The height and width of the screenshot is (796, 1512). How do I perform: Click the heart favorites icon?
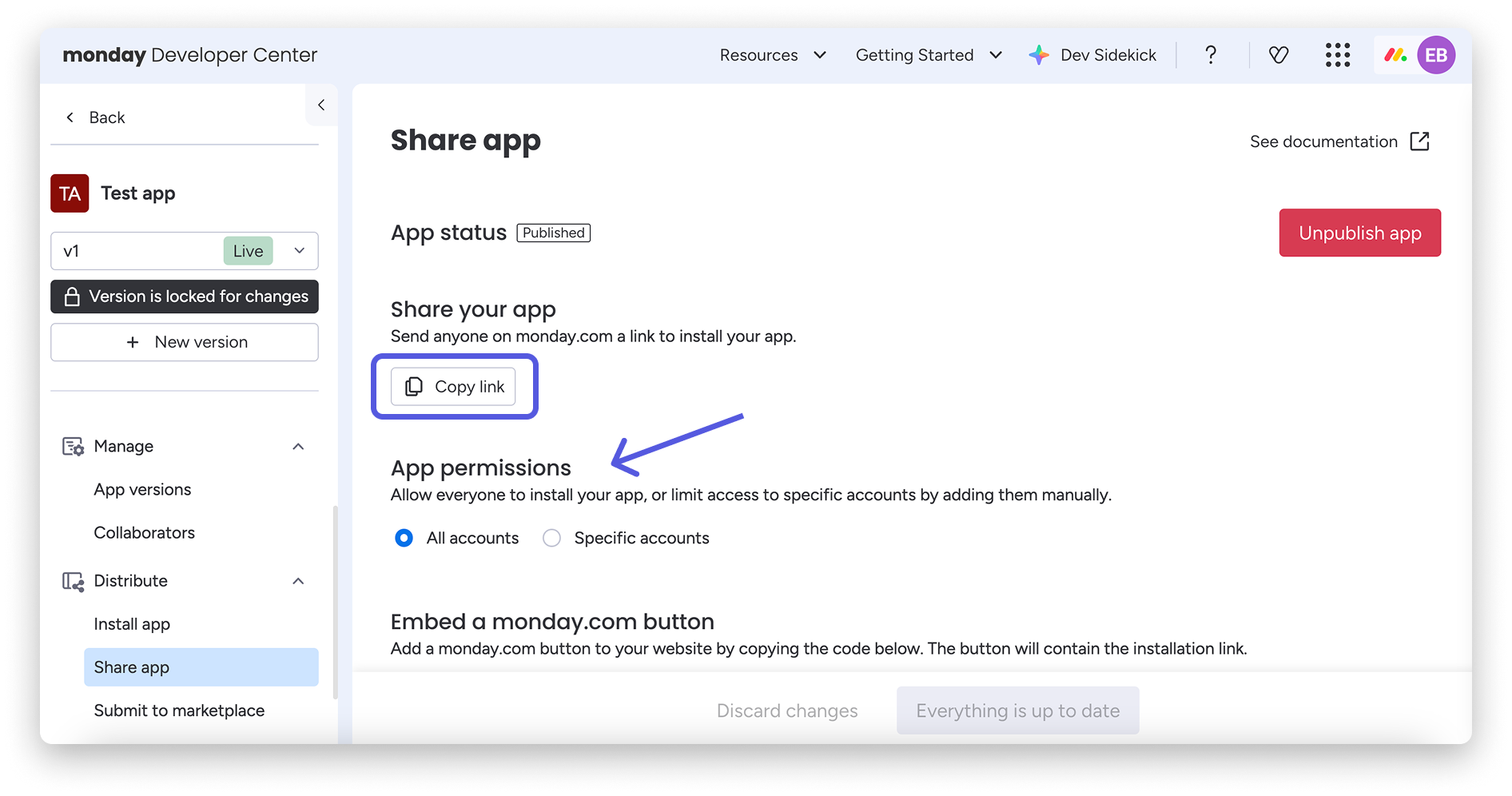[1279, 54]
